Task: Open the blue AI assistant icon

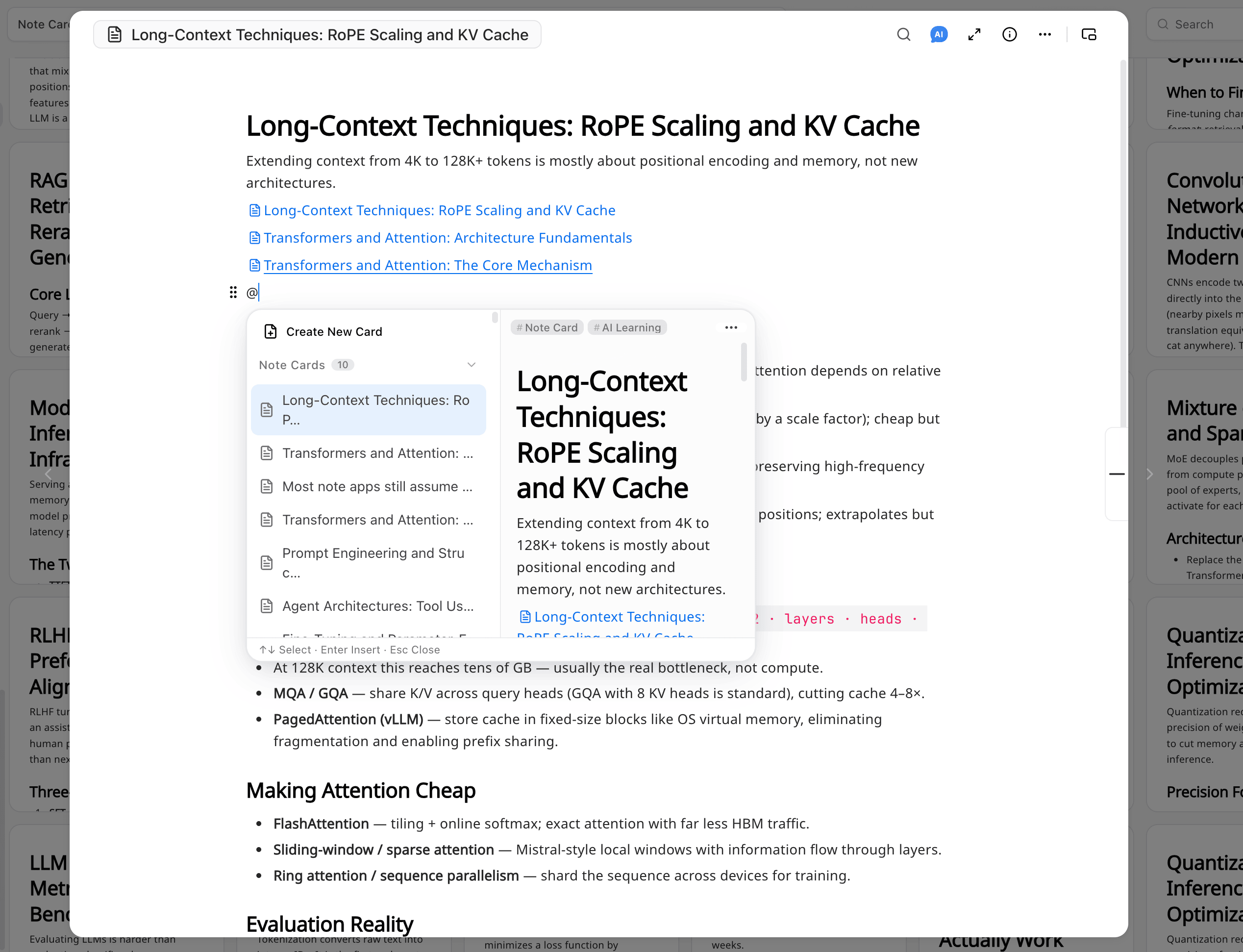Action: click(939, 35)
